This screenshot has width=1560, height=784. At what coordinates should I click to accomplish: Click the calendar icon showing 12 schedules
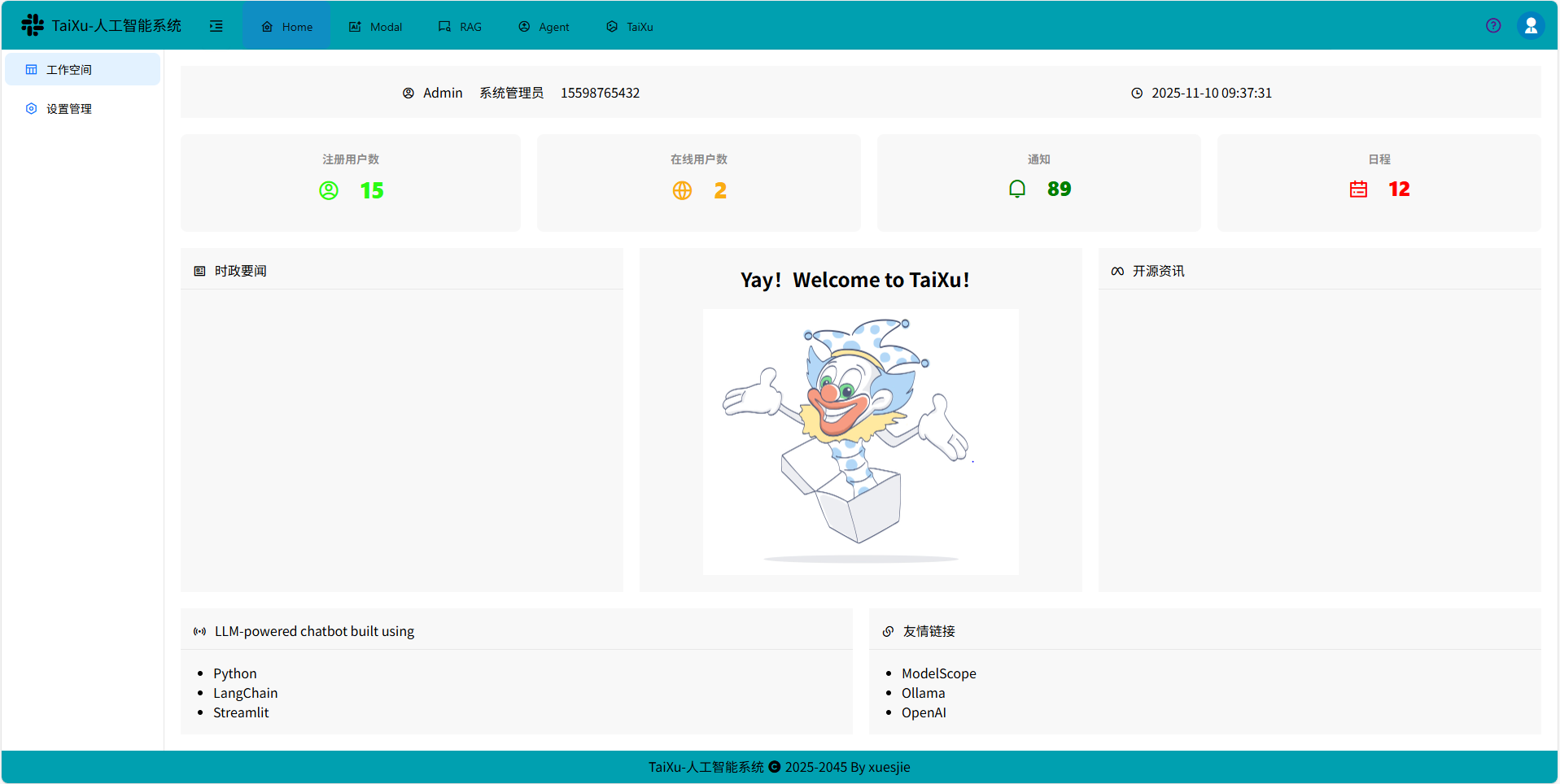(1357, 189)
